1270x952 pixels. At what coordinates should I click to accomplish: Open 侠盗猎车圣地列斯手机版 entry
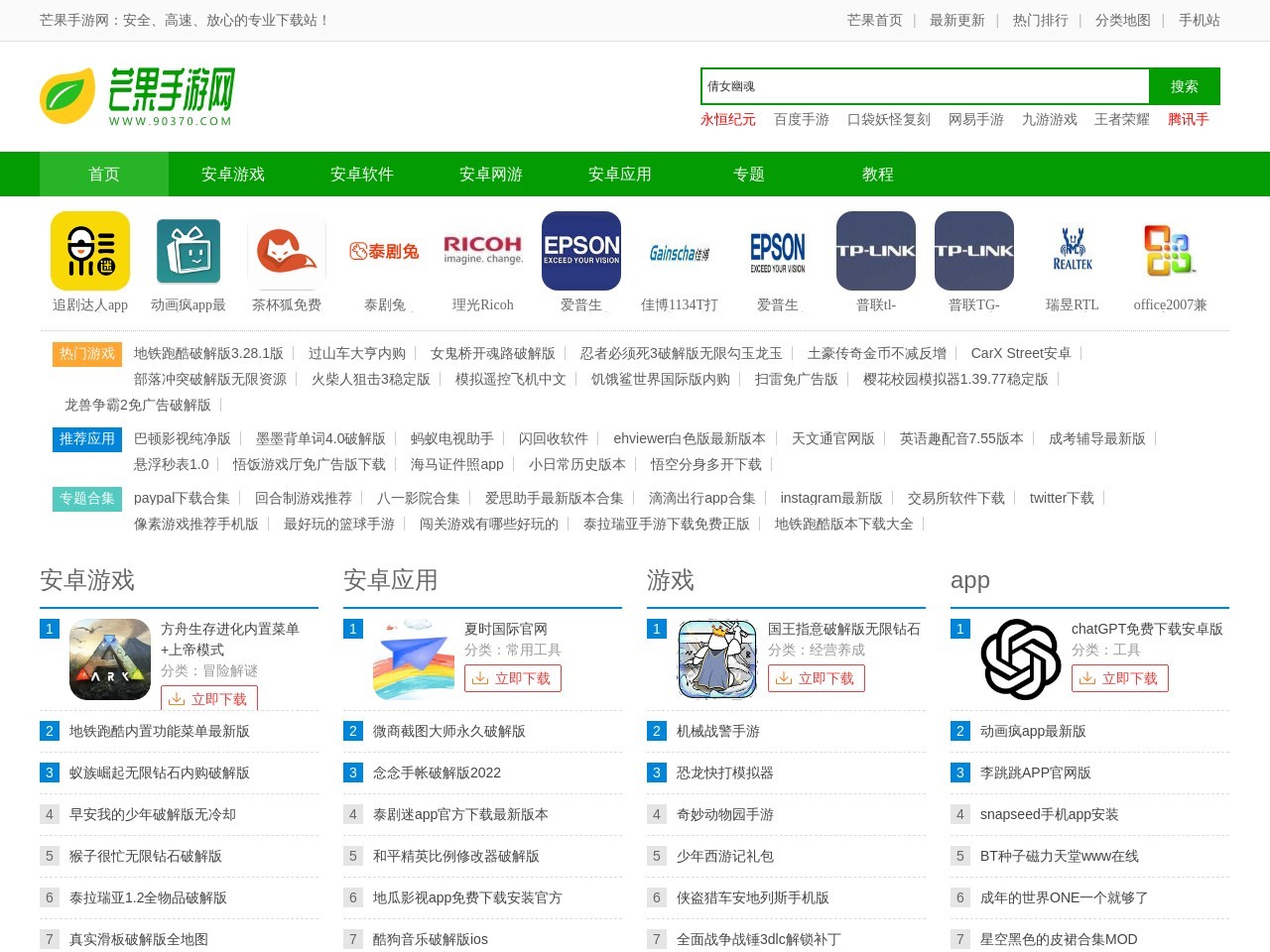point(753,897)
